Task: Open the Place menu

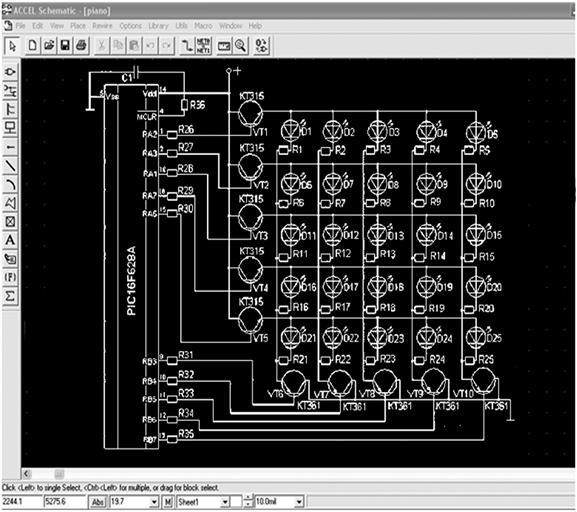Action: click(78, 26)
